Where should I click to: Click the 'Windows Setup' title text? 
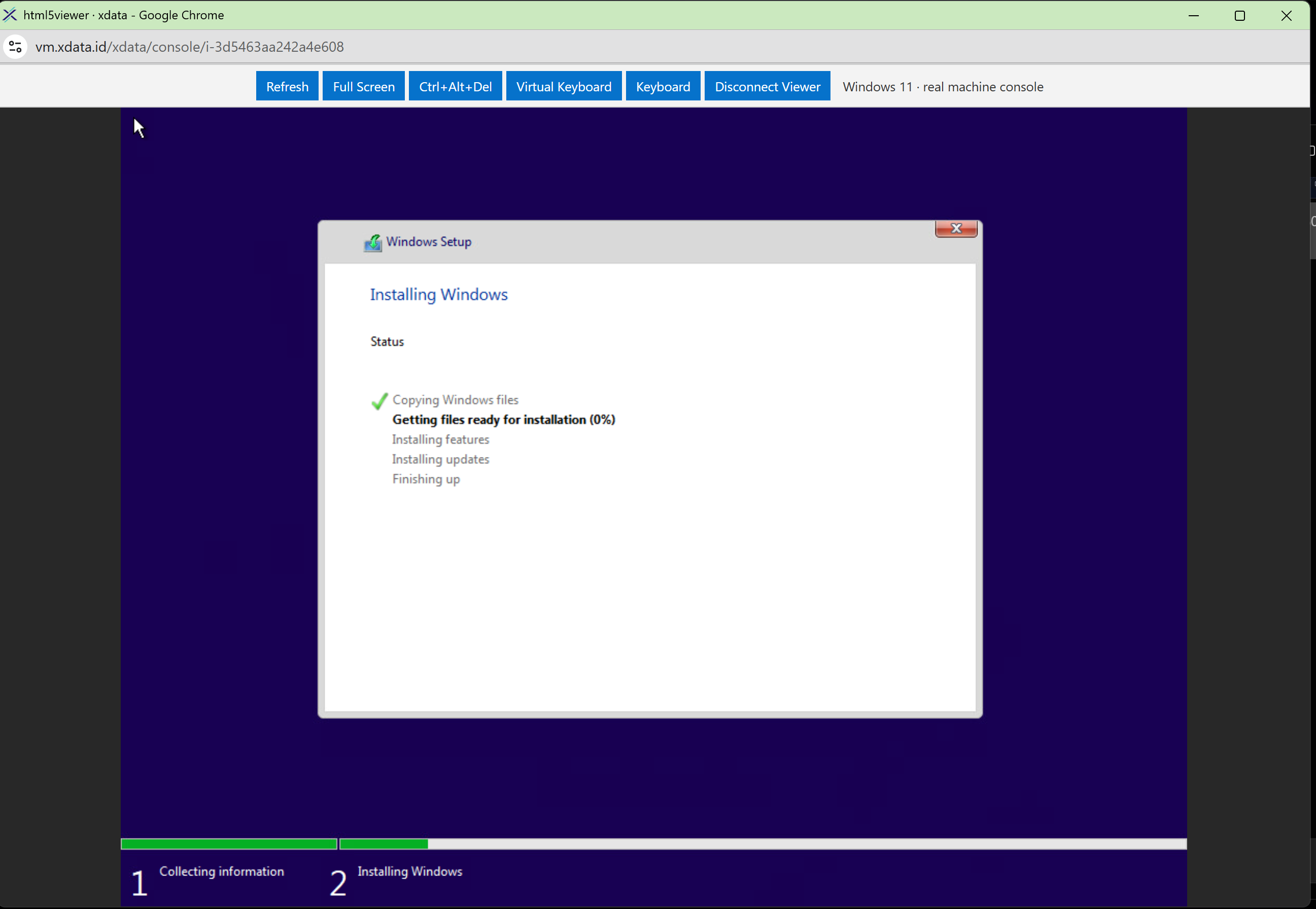[x=429, y=241]
